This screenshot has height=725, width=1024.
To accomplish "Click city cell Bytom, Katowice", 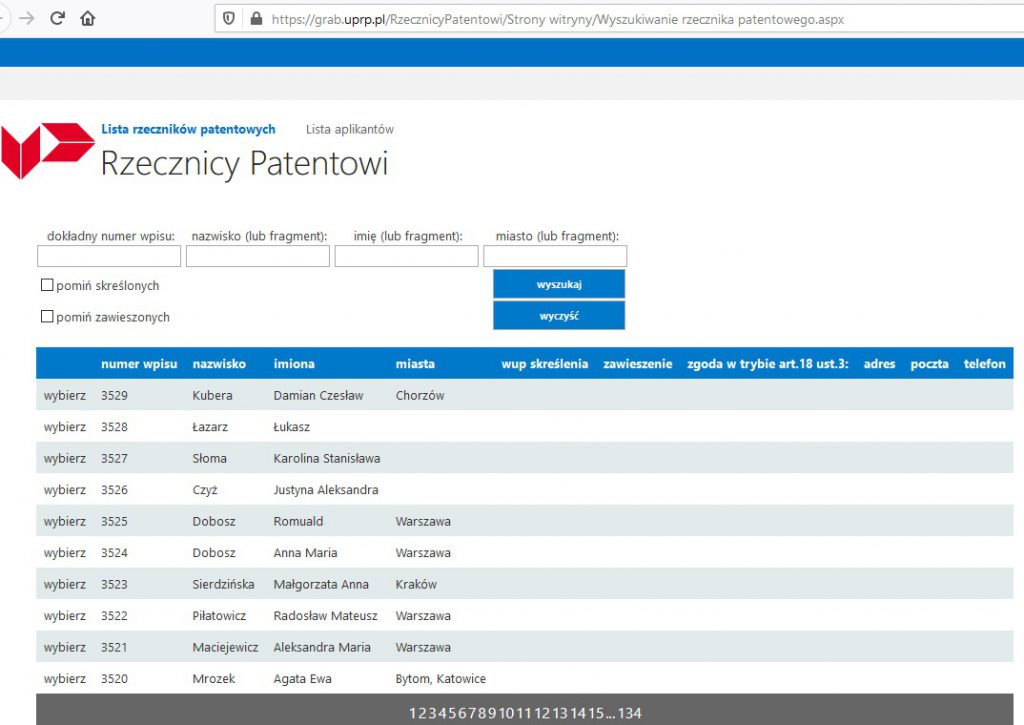I will [x=441, y=679].
